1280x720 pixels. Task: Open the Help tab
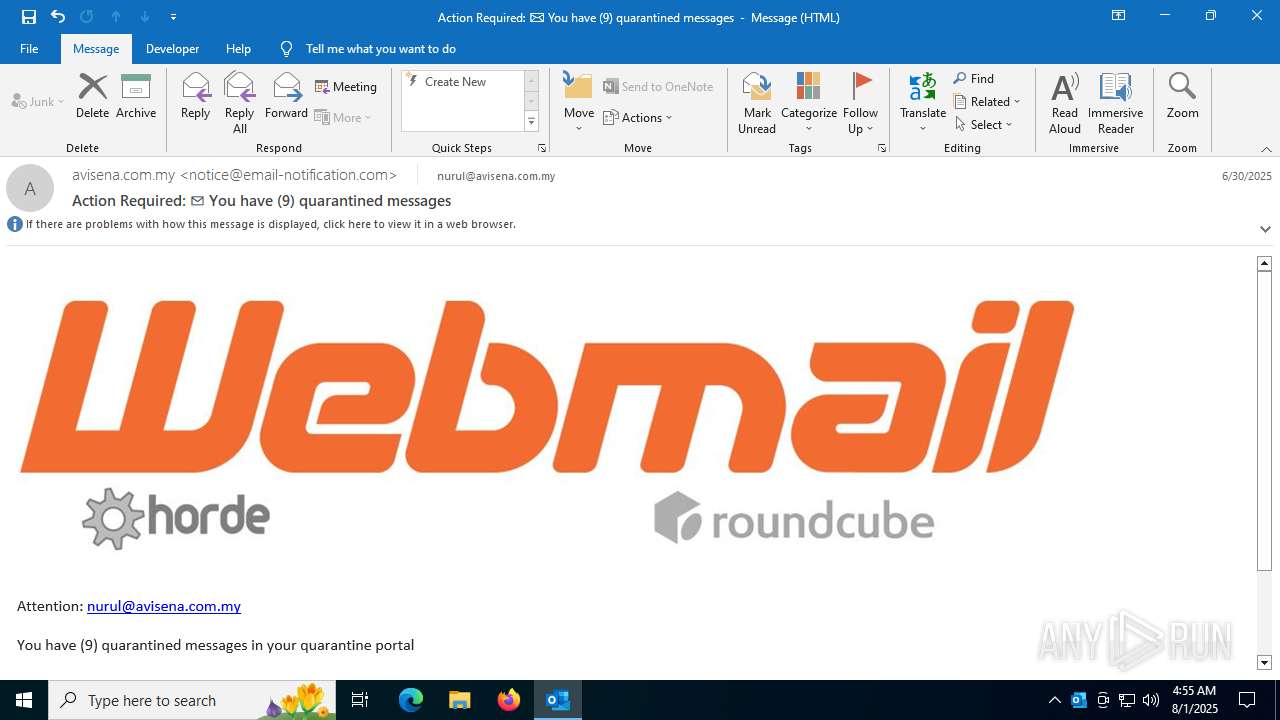tap(238, 48)
